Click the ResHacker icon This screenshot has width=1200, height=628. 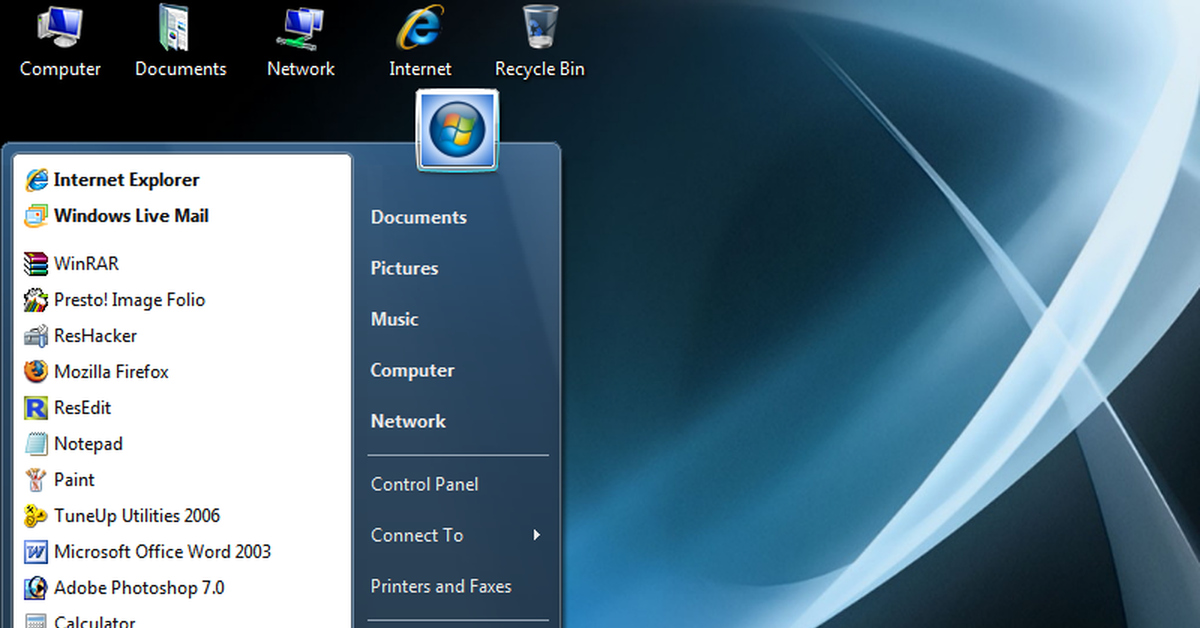(37, 336)
